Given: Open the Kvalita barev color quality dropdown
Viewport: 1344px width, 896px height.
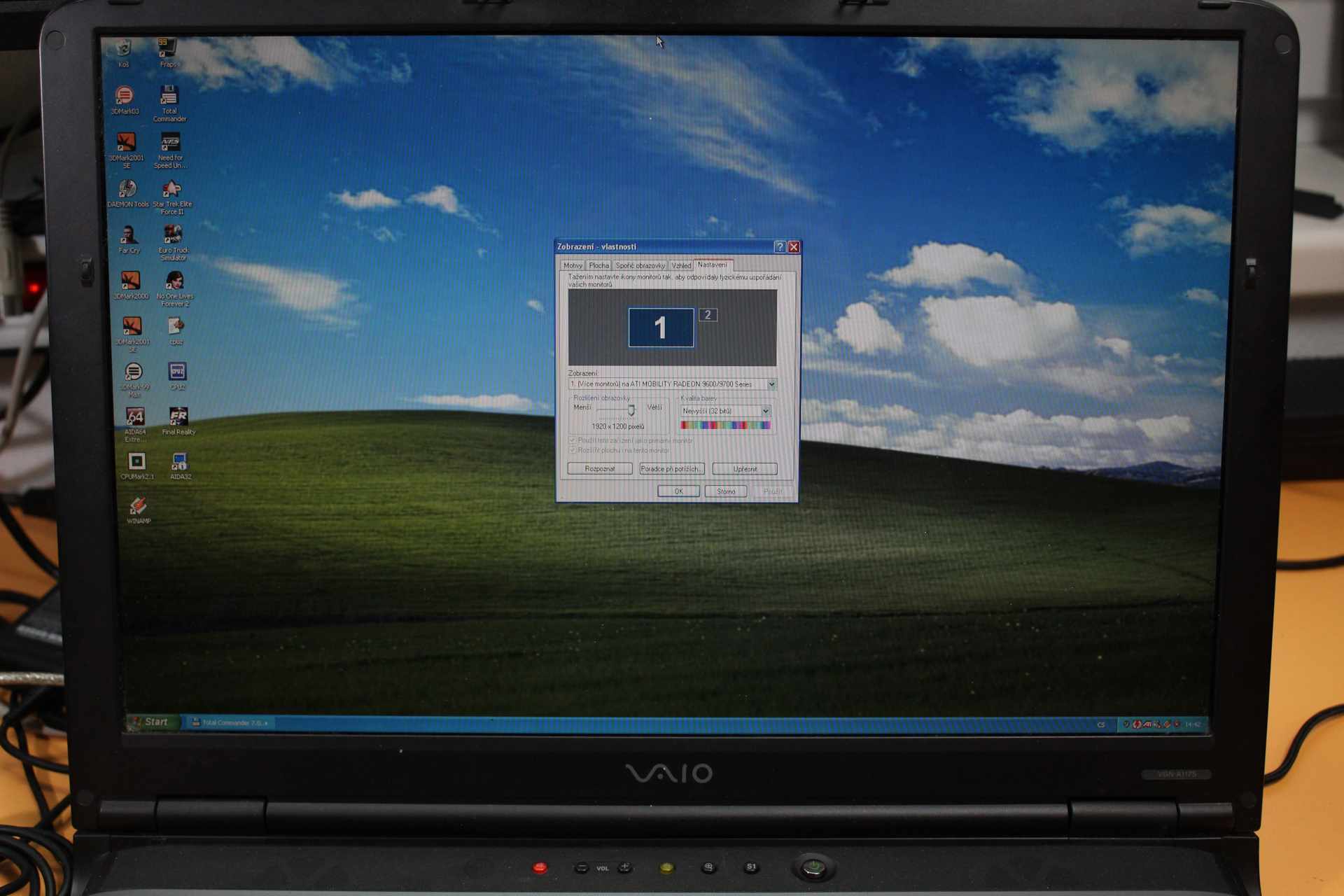Looking at the screenshot, I should click(765, 411).
